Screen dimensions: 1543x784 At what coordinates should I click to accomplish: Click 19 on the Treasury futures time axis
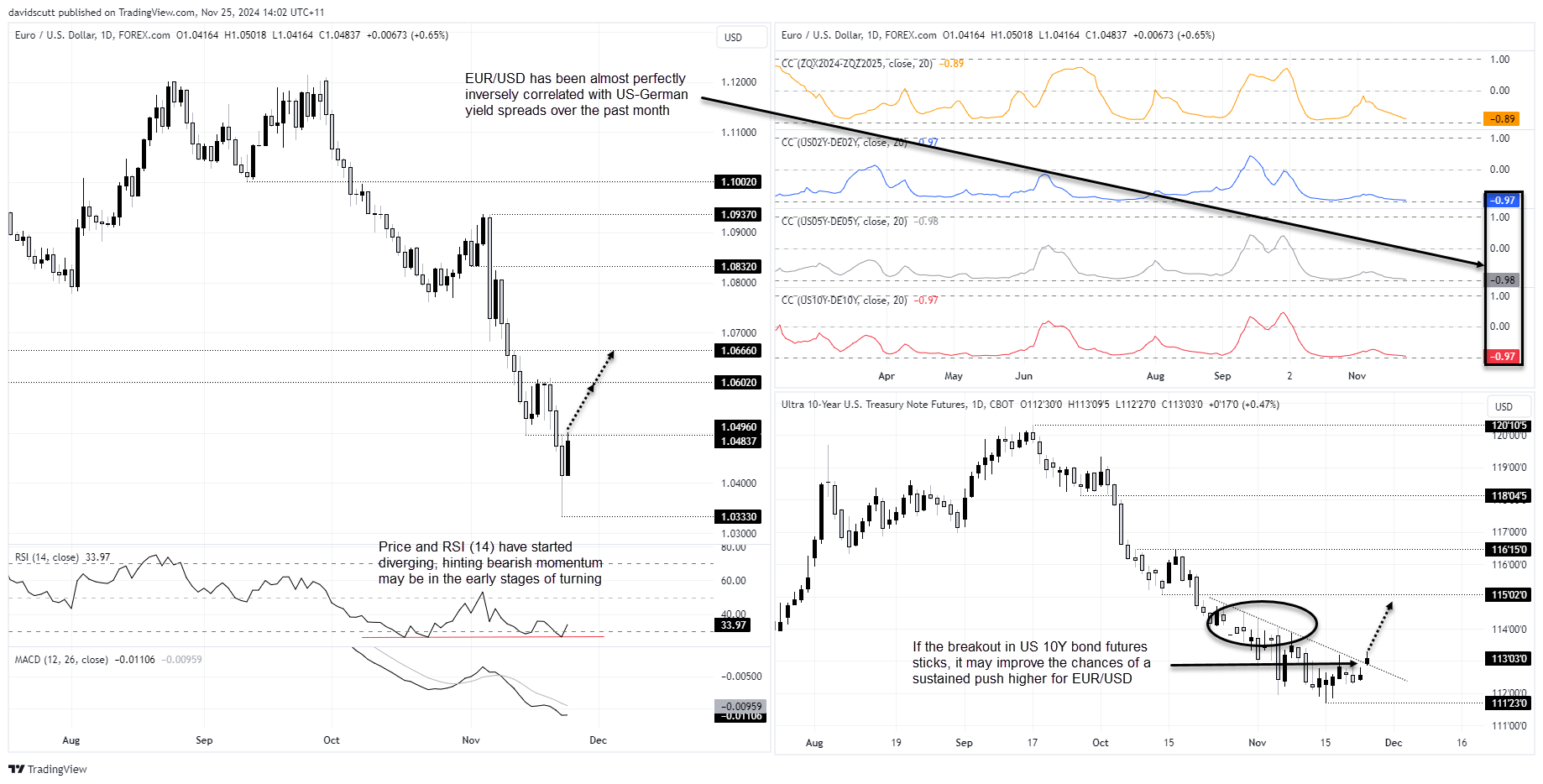click(897, 743)
